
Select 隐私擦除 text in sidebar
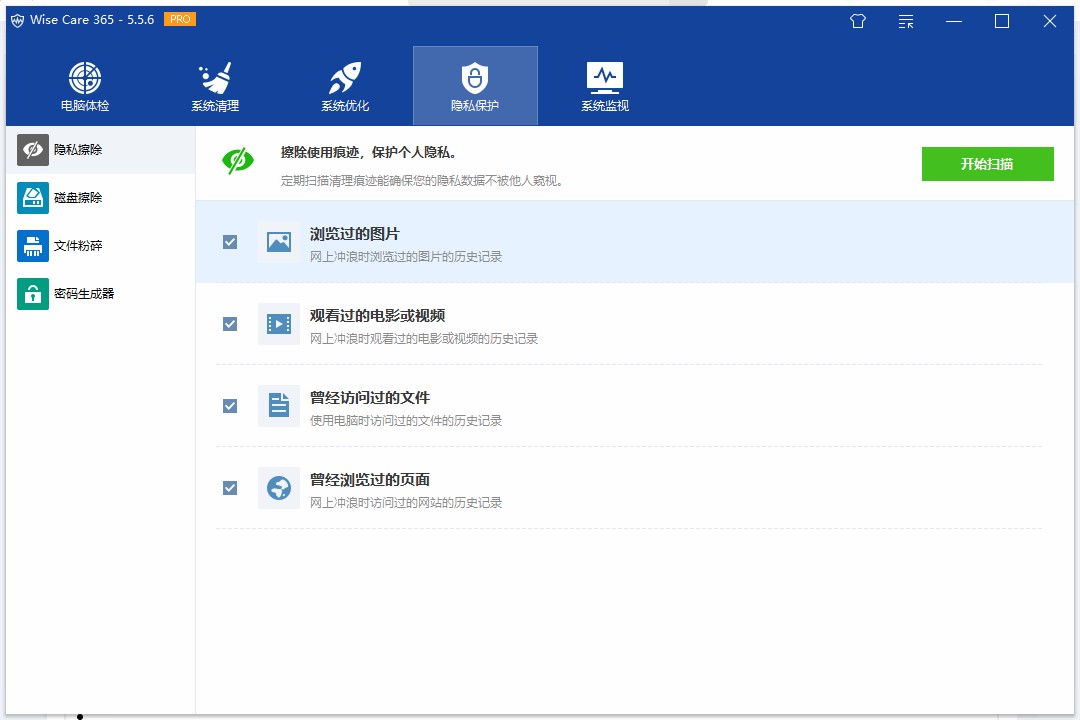point(78,150)
